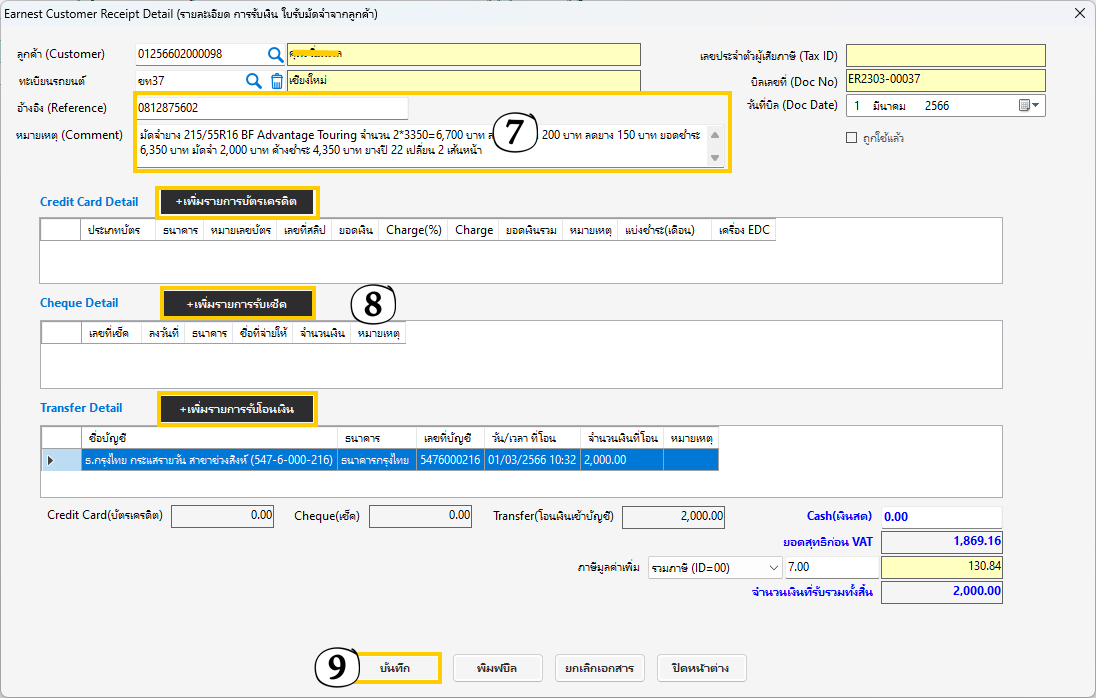The width and height of the screenshot is (1096, 698).
Task: Click the พิมพ์บิล print bill button
Action: tap(497, 667)
